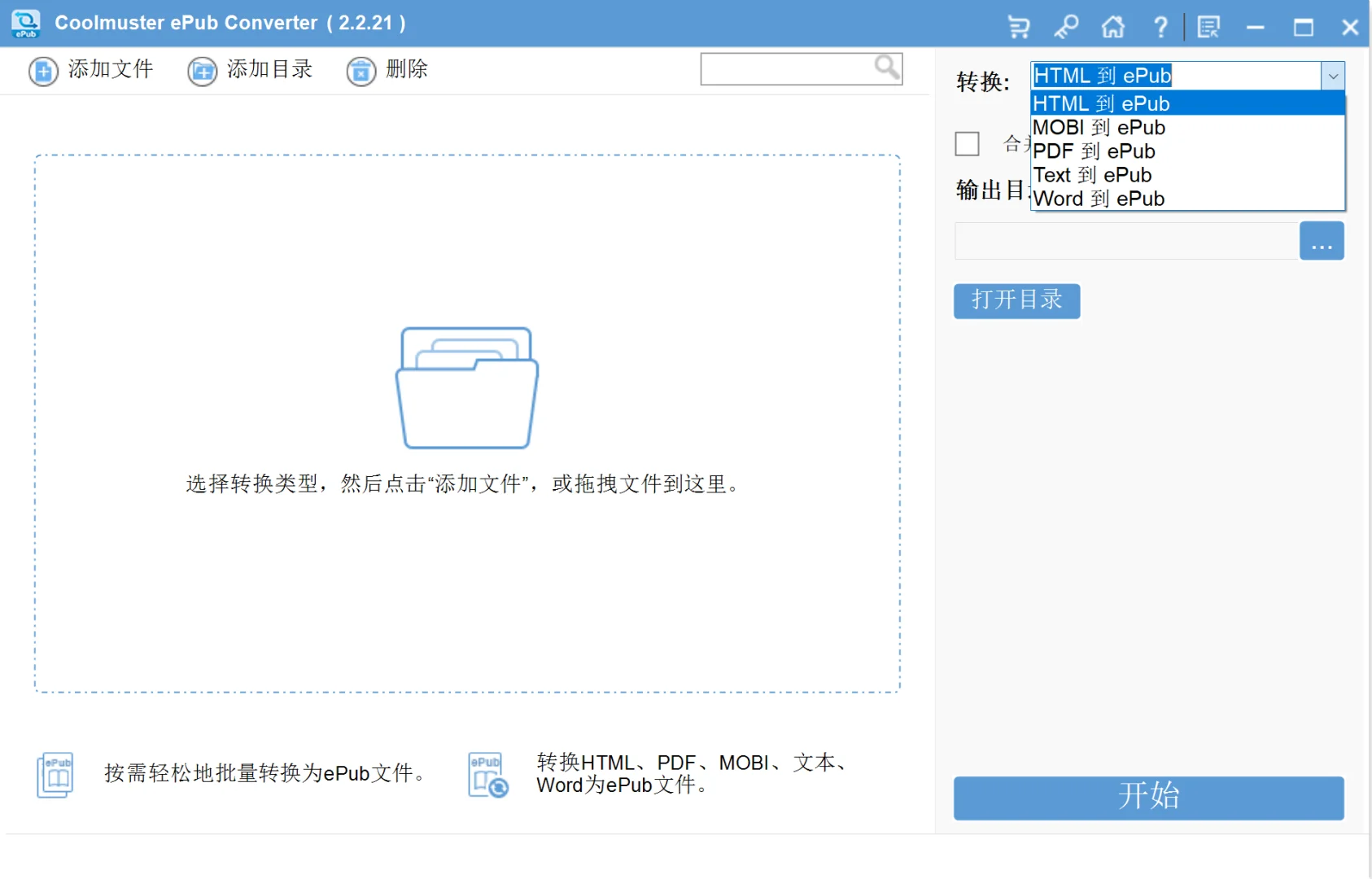
Task: Click the Coolmuster ePub app logo
Action: [x=26, y=24]
